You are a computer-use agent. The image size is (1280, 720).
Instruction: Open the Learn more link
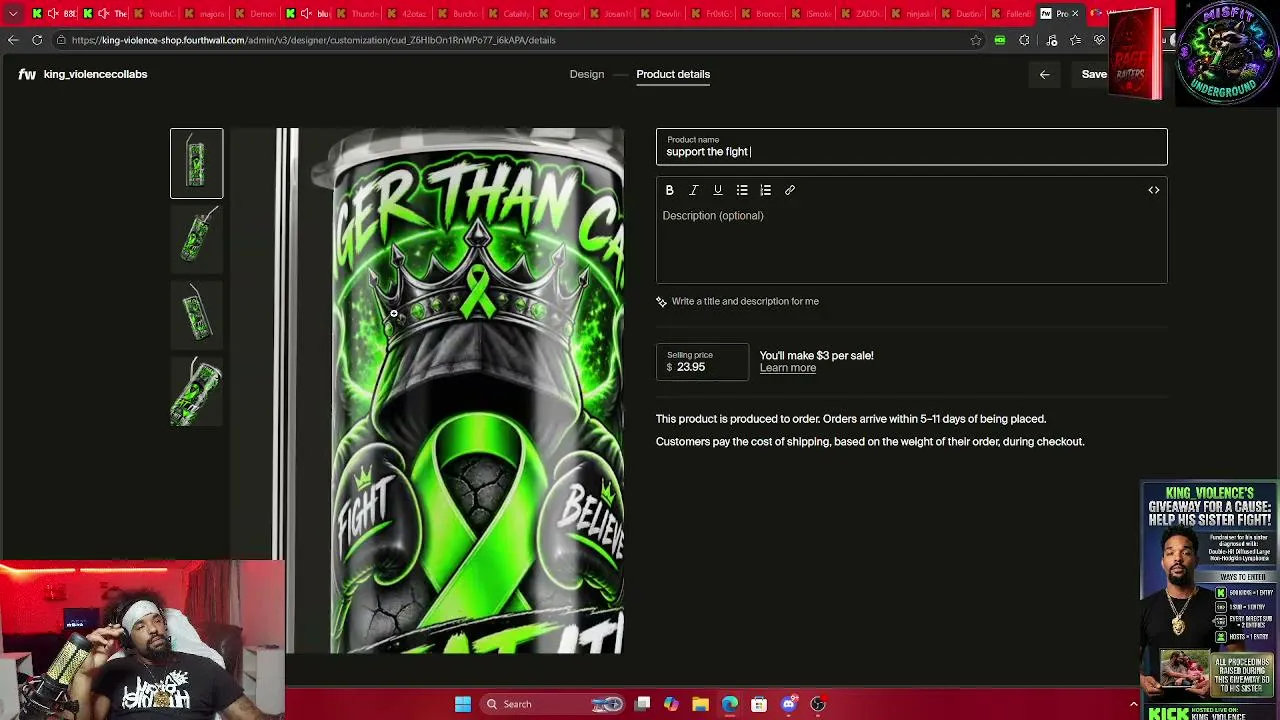click(x=788, y=368)
